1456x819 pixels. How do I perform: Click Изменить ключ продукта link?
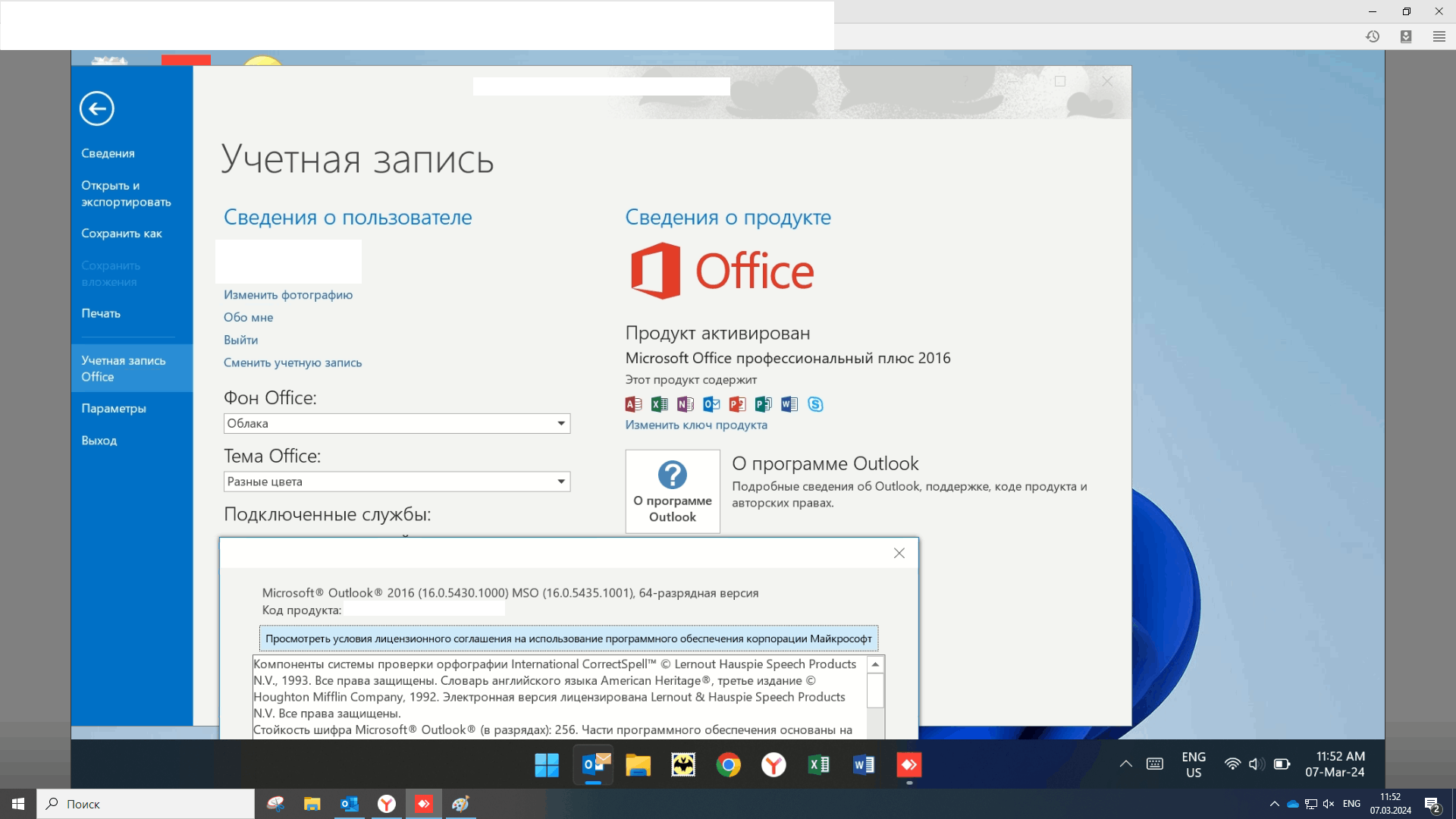[x=696, y=425]
